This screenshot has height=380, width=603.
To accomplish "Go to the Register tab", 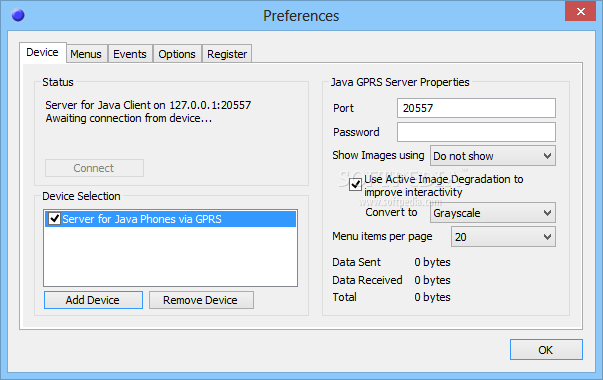I will coord(227,54).
